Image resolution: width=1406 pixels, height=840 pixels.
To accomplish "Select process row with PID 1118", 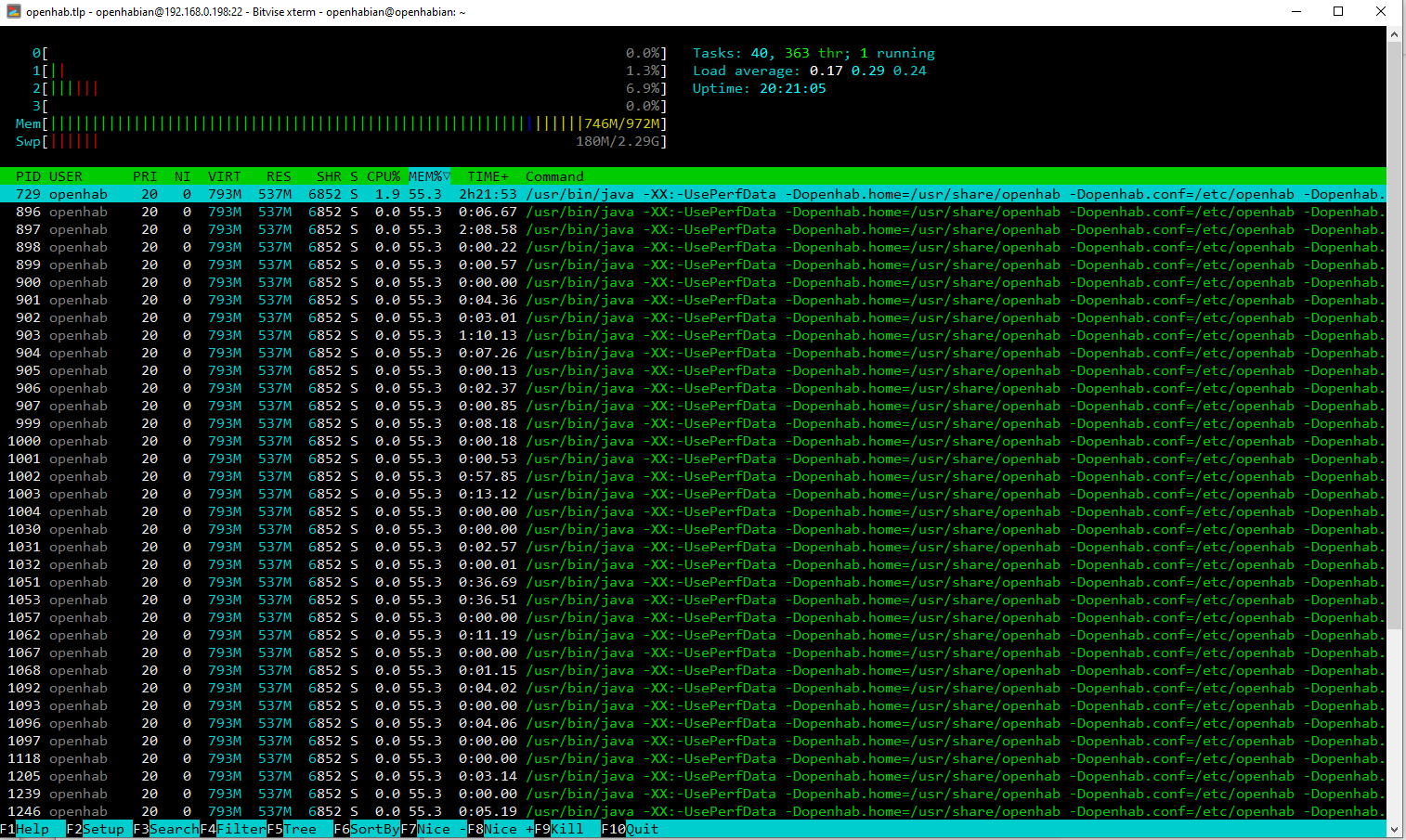I will 693,758.
